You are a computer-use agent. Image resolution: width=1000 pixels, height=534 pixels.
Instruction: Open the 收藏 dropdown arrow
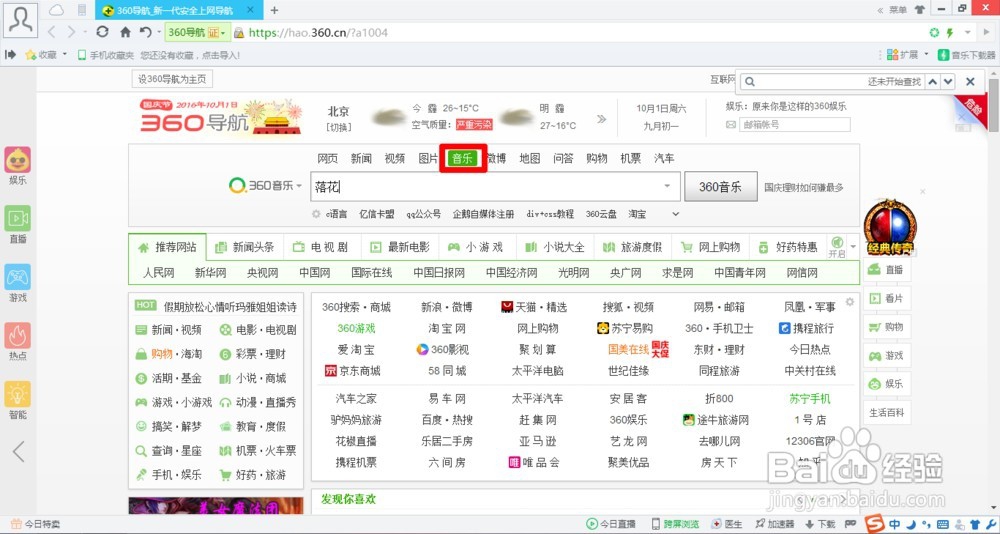point(64,55)
